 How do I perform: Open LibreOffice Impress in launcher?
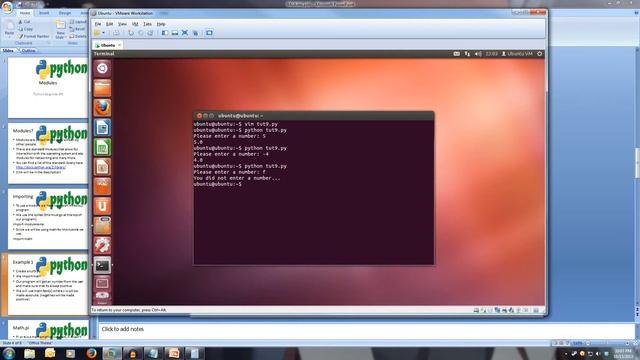102,167
